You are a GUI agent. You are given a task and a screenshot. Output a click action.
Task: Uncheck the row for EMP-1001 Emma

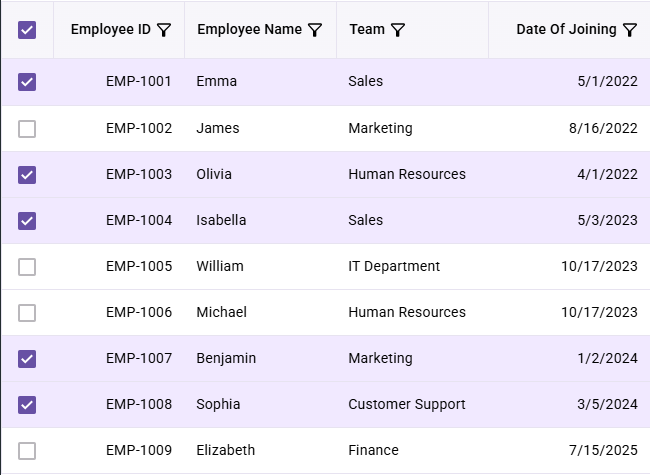pyautogui.click(x=27, y=82)
